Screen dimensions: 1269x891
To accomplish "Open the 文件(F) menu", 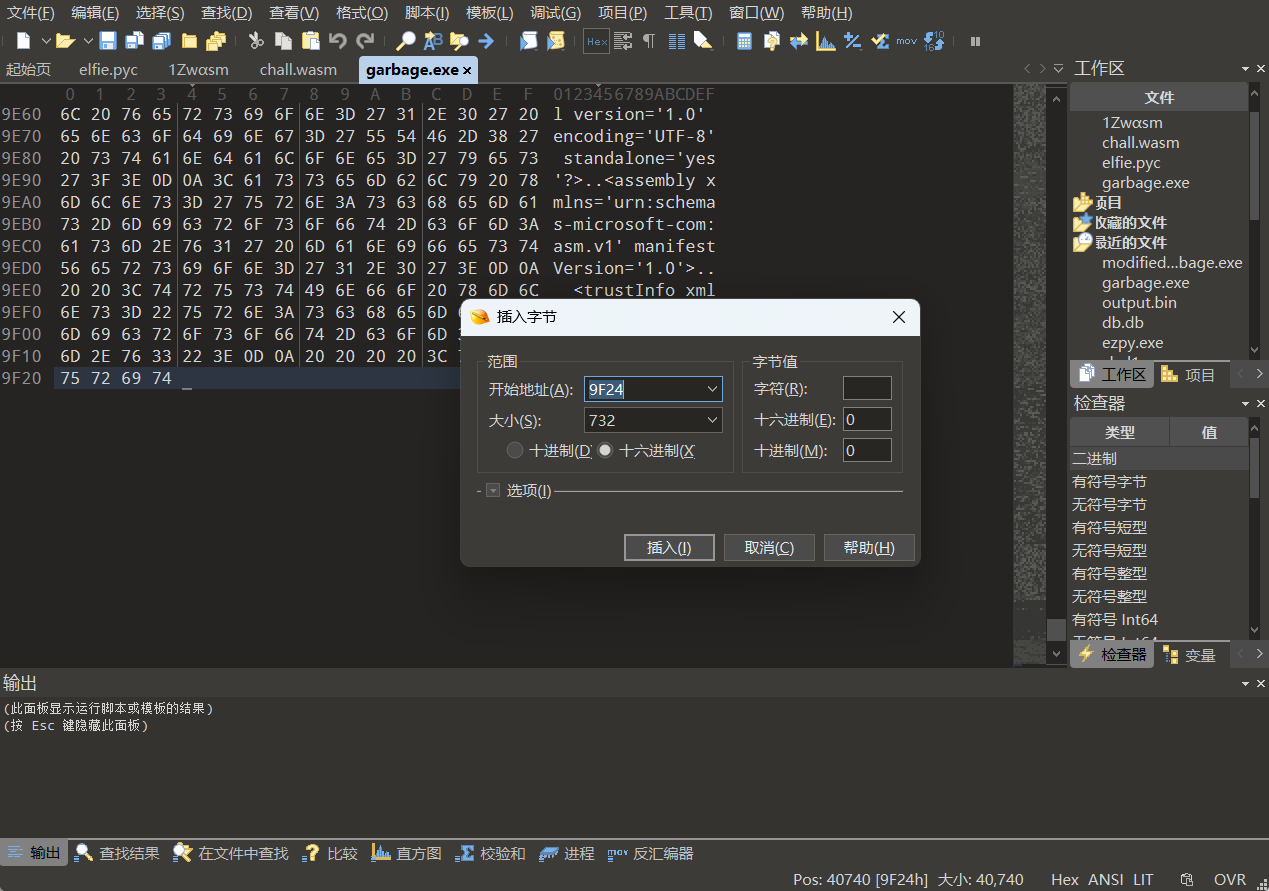I will point(31,13).
